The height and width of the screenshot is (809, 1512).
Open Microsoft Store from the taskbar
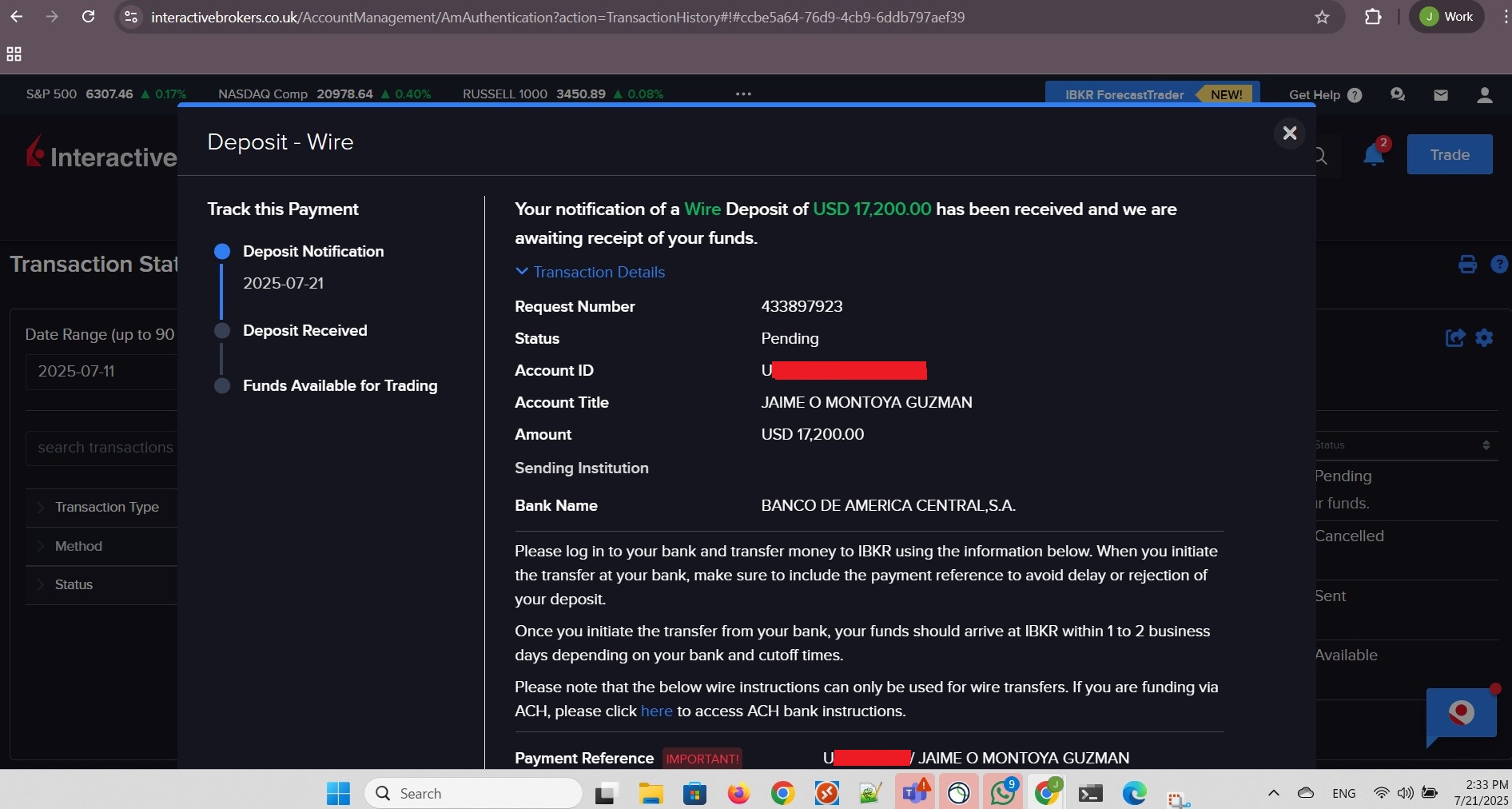694,793
